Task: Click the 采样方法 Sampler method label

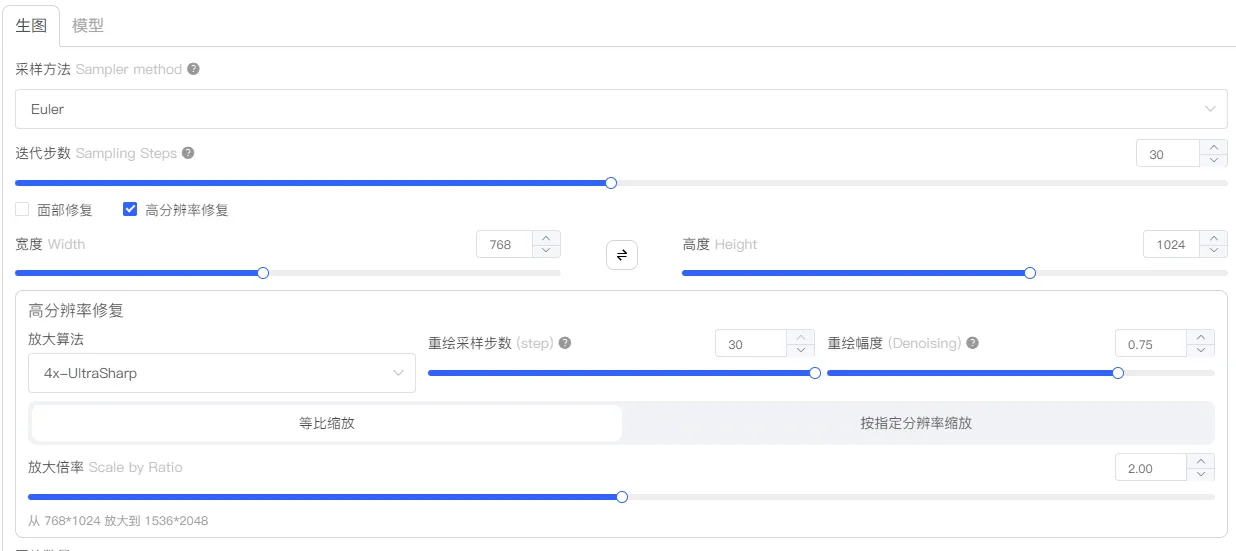Action: coord(98,69)
